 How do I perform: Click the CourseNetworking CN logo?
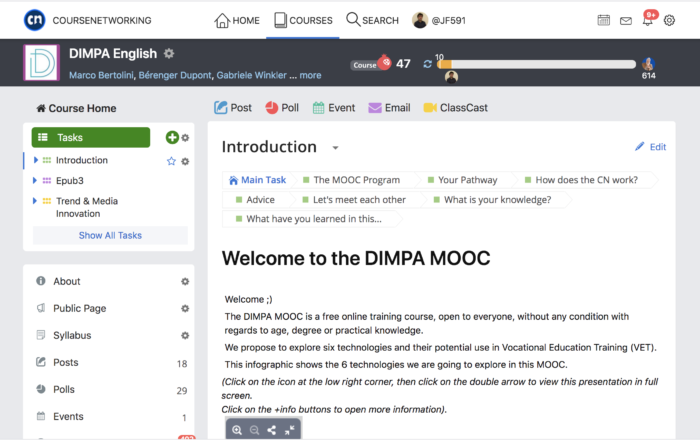34,20
